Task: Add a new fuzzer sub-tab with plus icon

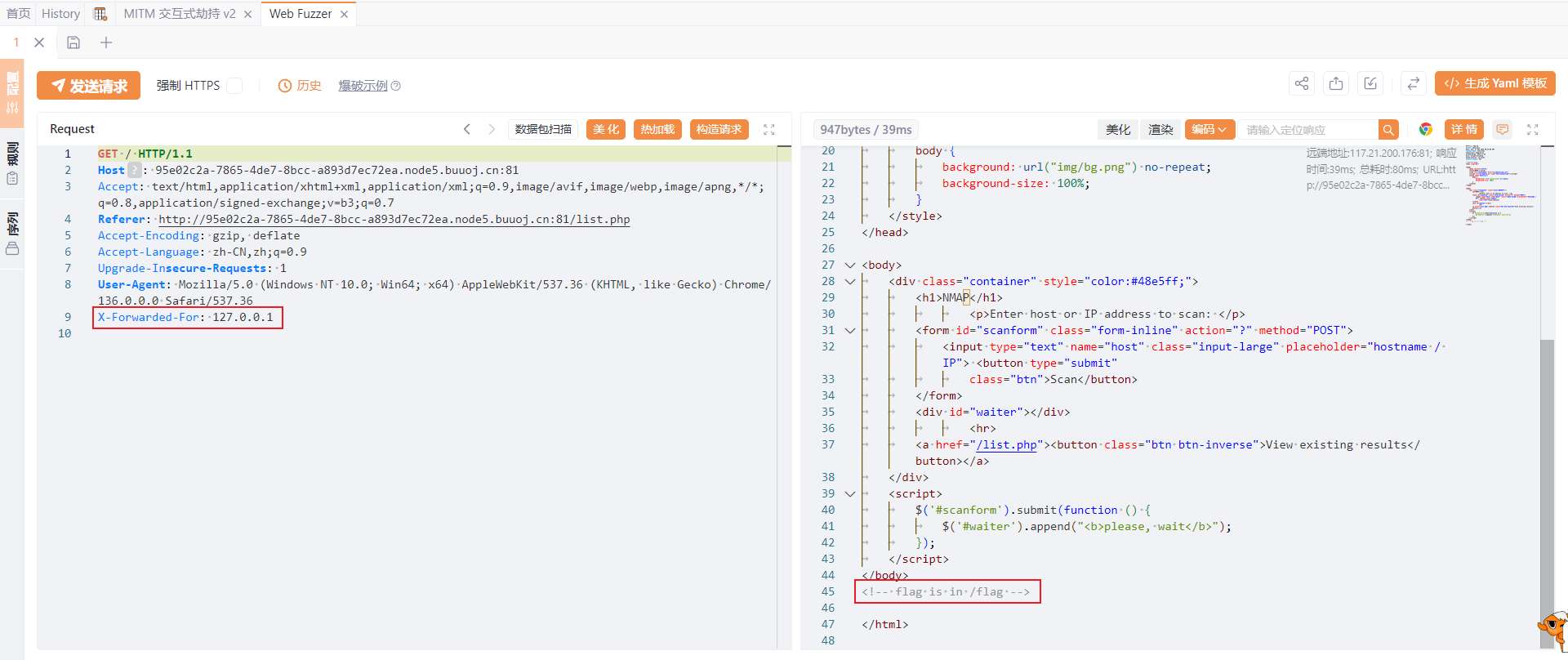Action: (x=106, y=42)
